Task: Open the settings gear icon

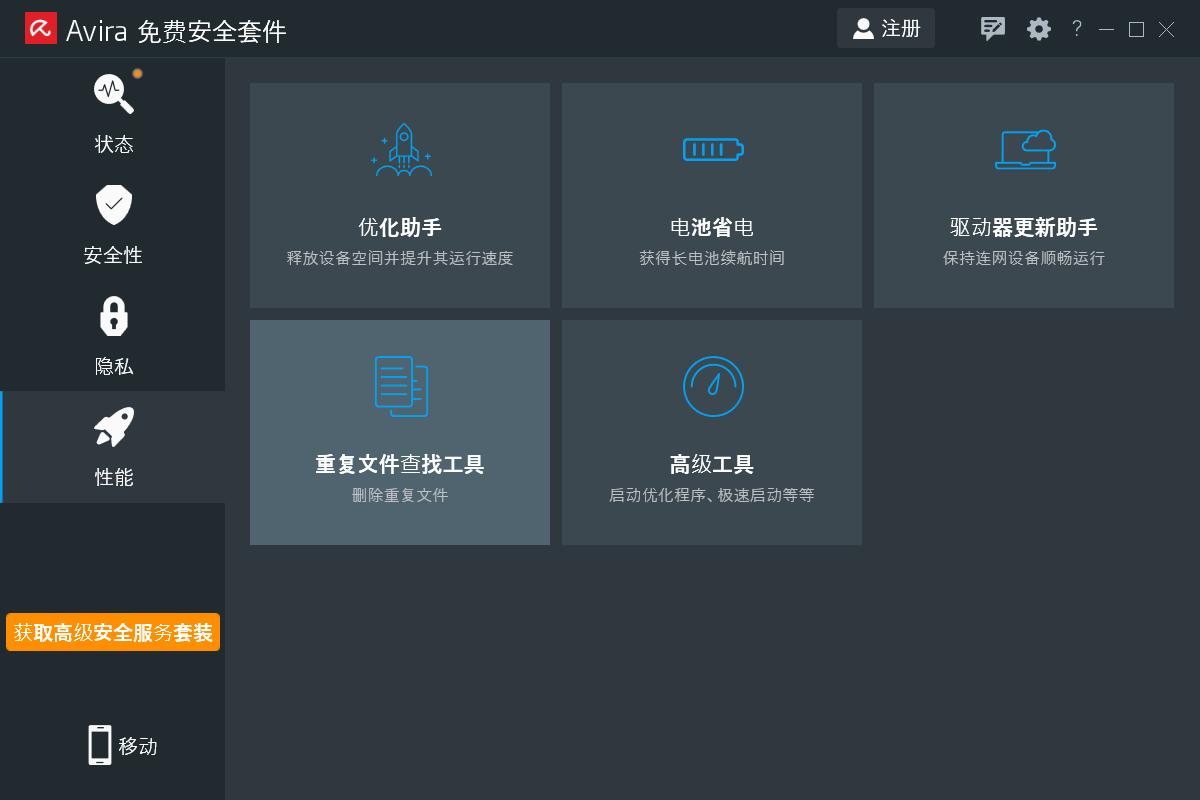Action: pos(1038,28)
